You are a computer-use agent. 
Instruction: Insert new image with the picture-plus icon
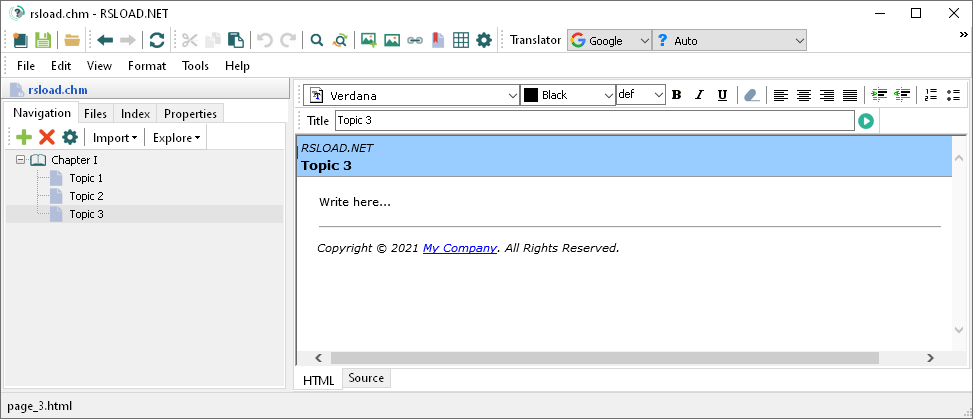click(x=369, y=40)
